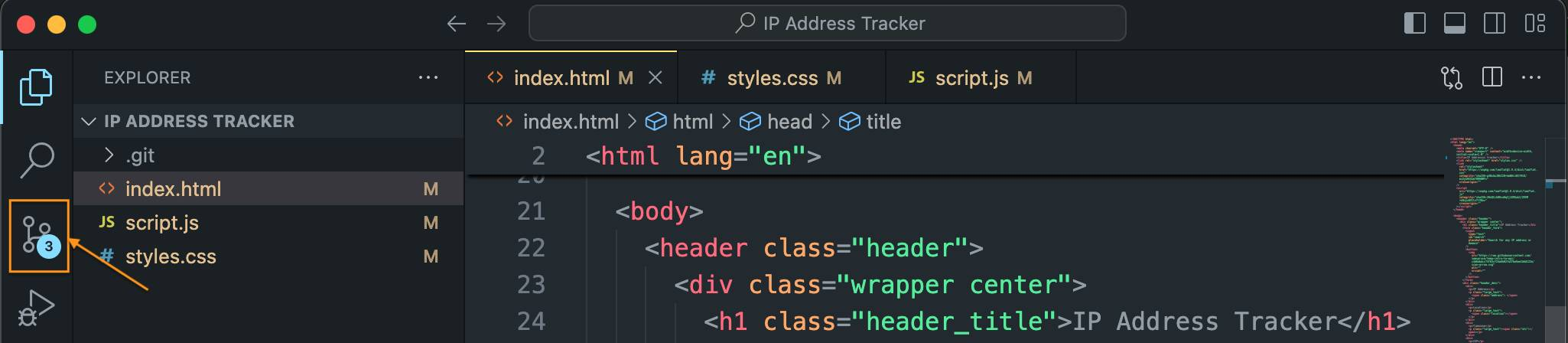Toggle the bottom panel layout icon
Viewport: 1568px width, 343px height.
(x=1455, y=24)
